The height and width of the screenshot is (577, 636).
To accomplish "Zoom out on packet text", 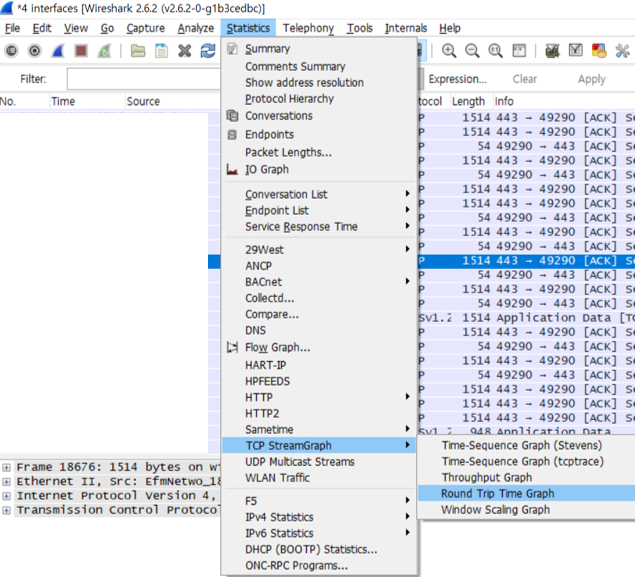I will (x=472, y=51).
